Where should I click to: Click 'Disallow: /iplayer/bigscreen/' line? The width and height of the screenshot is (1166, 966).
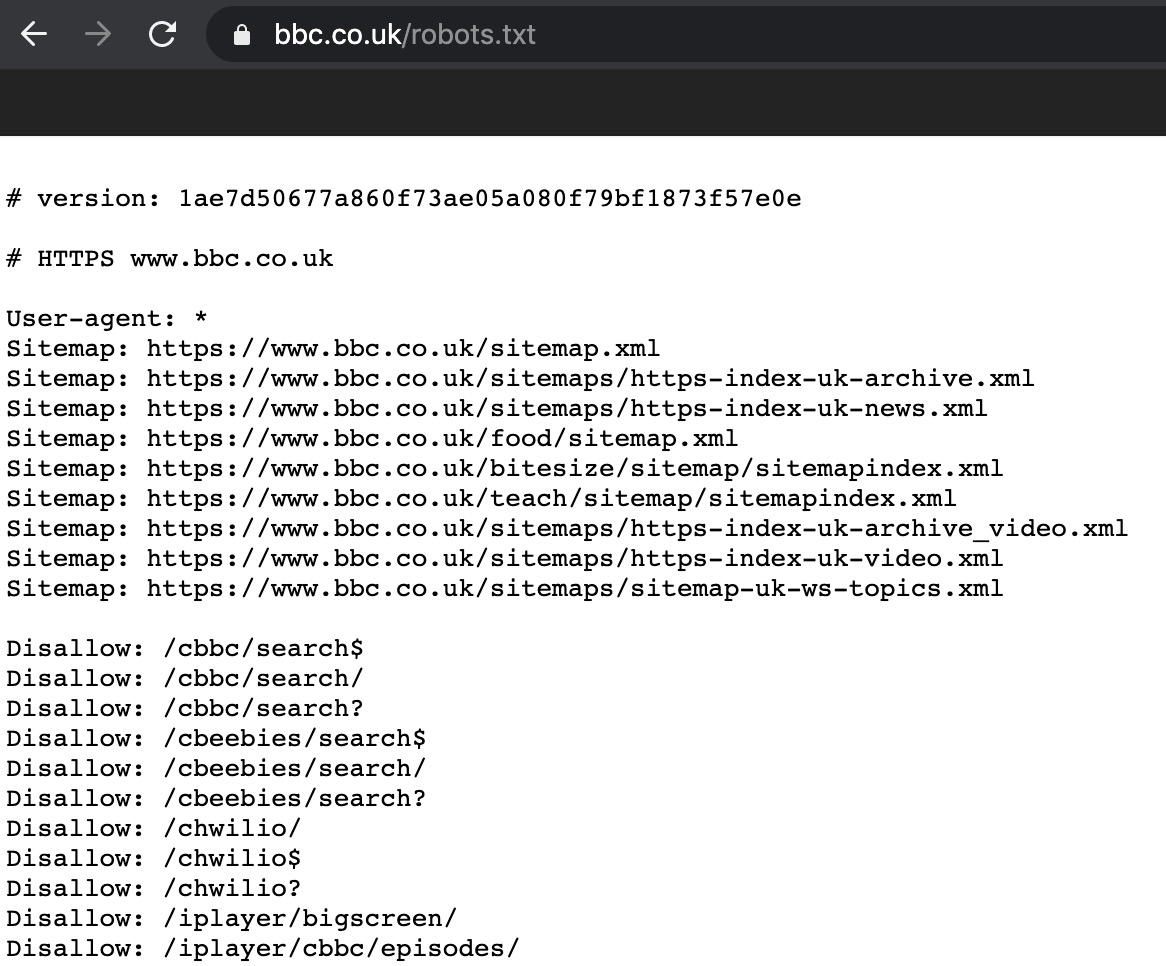232,918
